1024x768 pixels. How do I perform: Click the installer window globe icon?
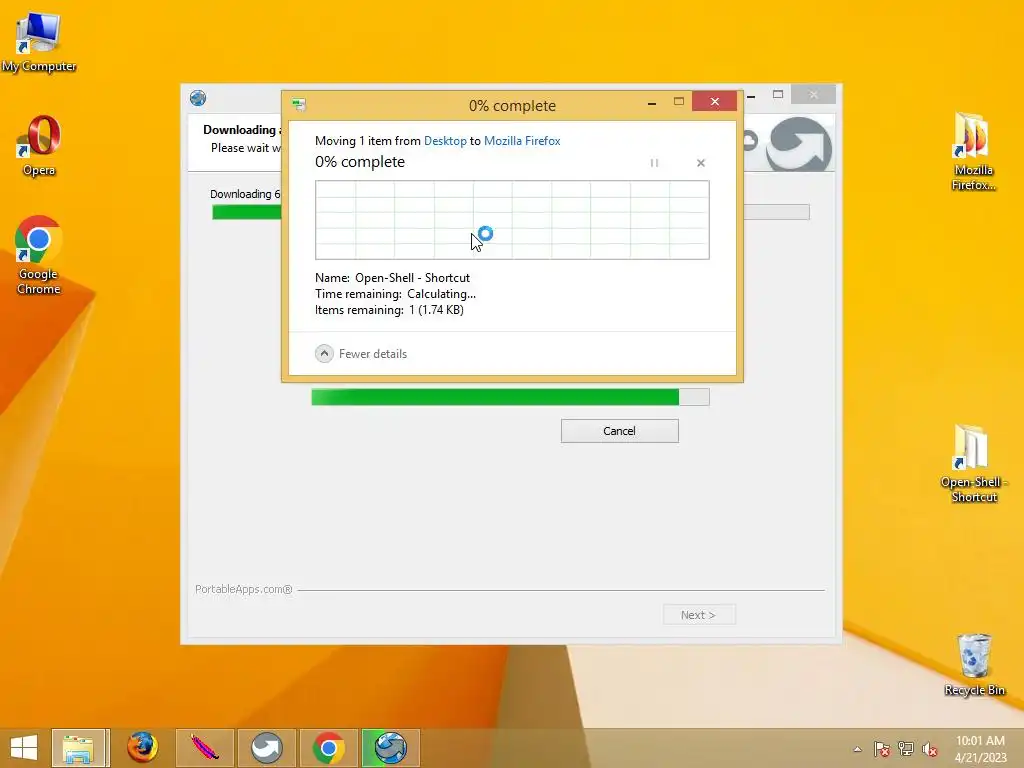[x=198, y=98]
